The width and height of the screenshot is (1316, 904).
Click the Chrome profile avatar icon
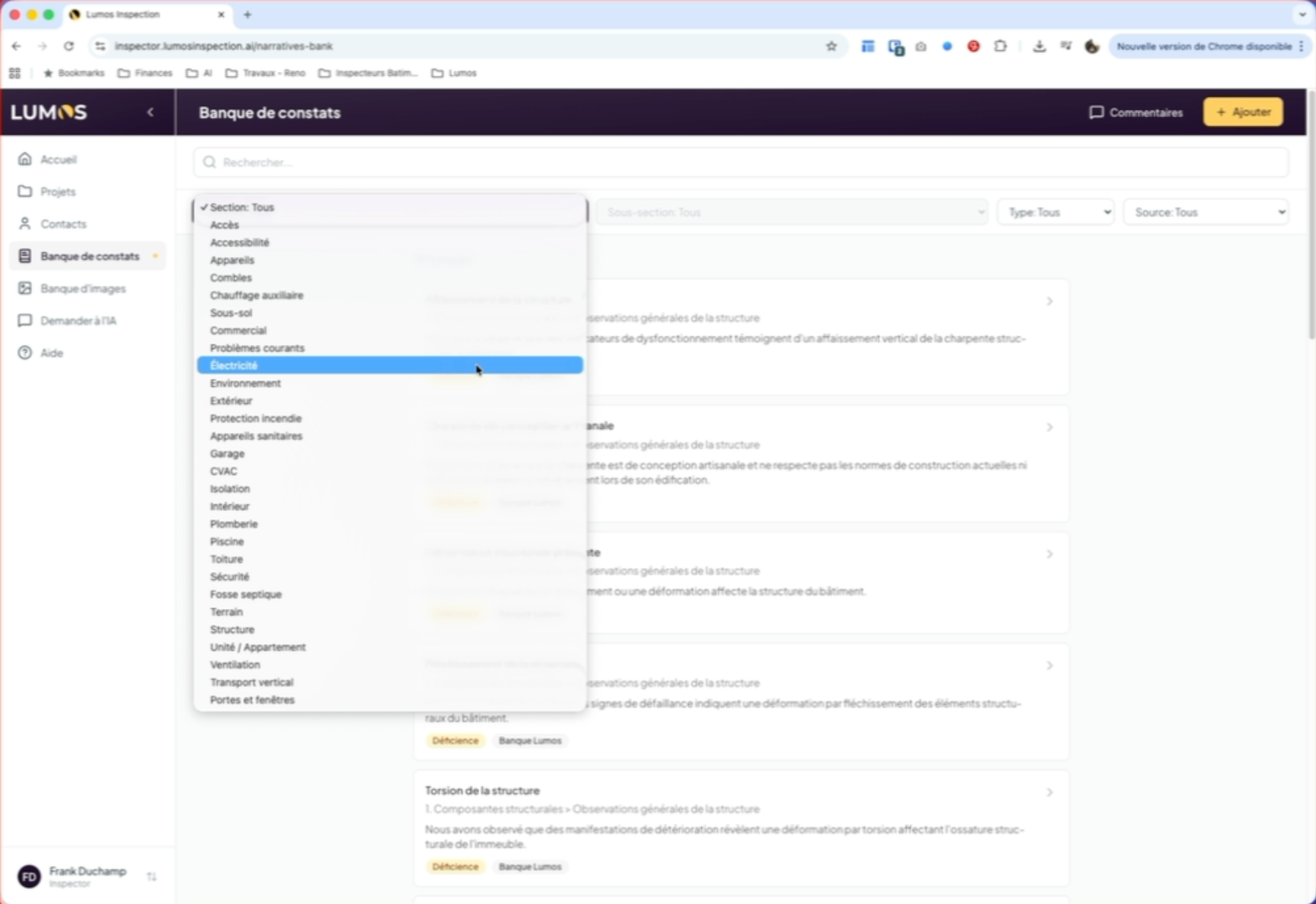[x=1092, y=46]
